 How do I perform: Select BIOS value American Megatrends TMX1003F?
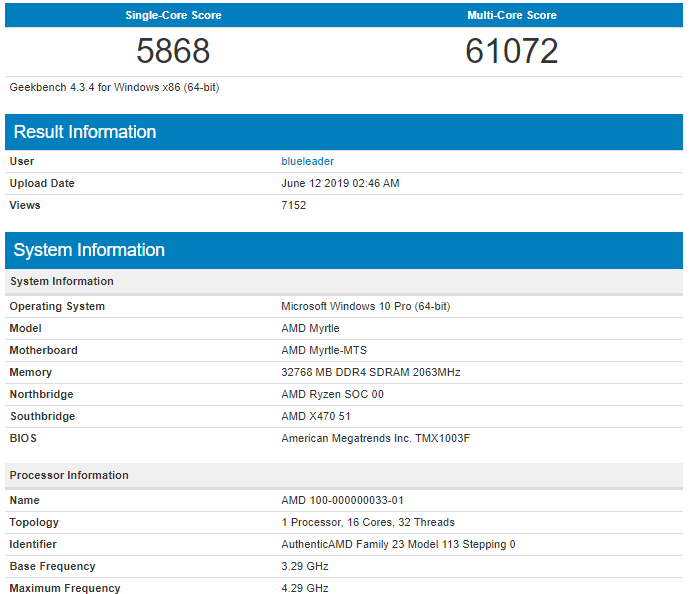[x=376, y=439]
